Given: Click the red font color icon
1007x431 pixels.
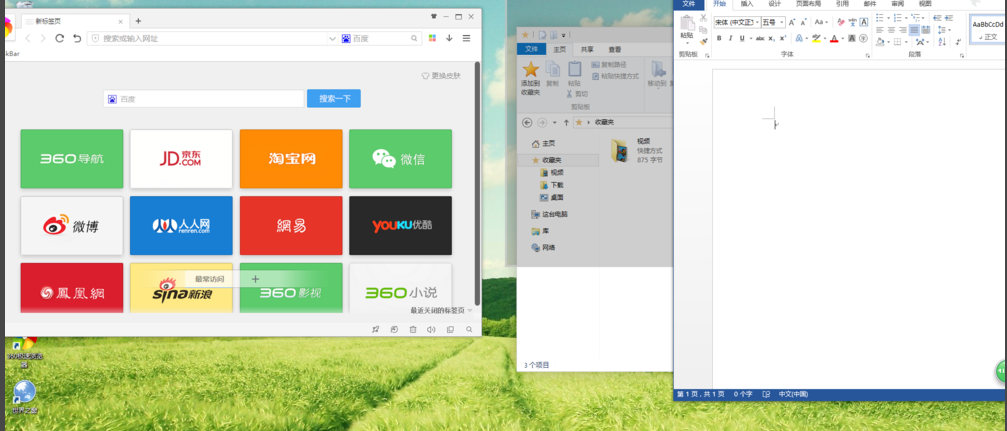Looking at the screenshot, I should [x=833, y=39].
